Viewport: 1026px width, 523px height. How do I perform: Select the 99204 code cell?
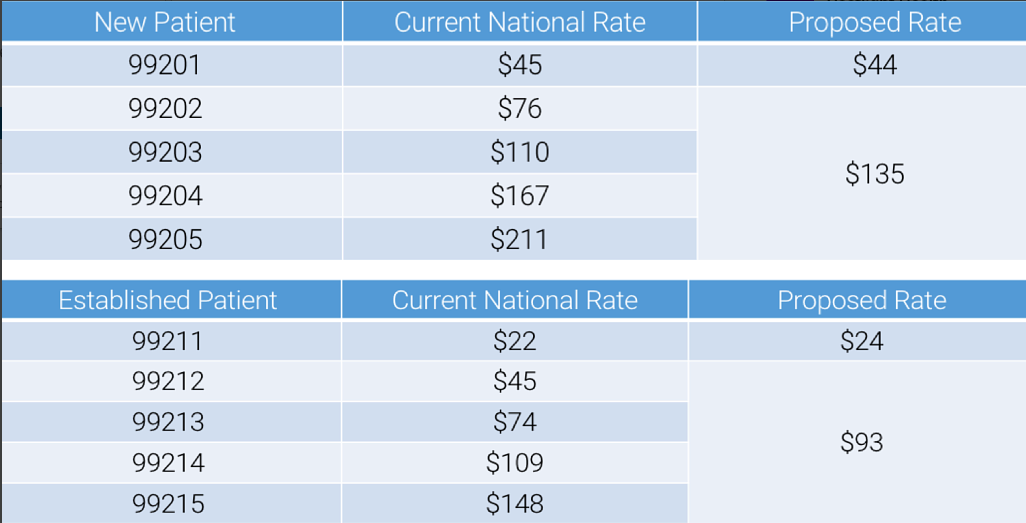pos(165,196)
